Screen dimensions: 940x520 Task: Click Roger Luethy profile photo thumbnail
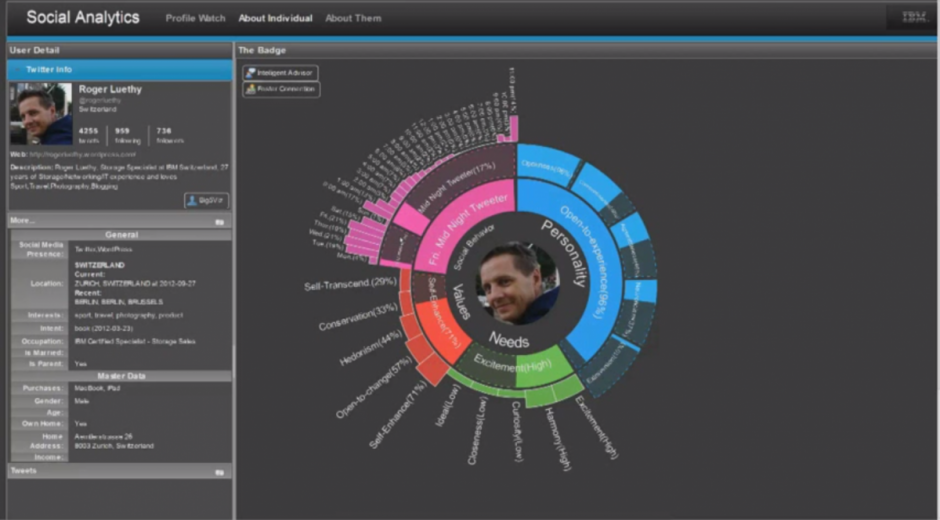pos(41,114)
